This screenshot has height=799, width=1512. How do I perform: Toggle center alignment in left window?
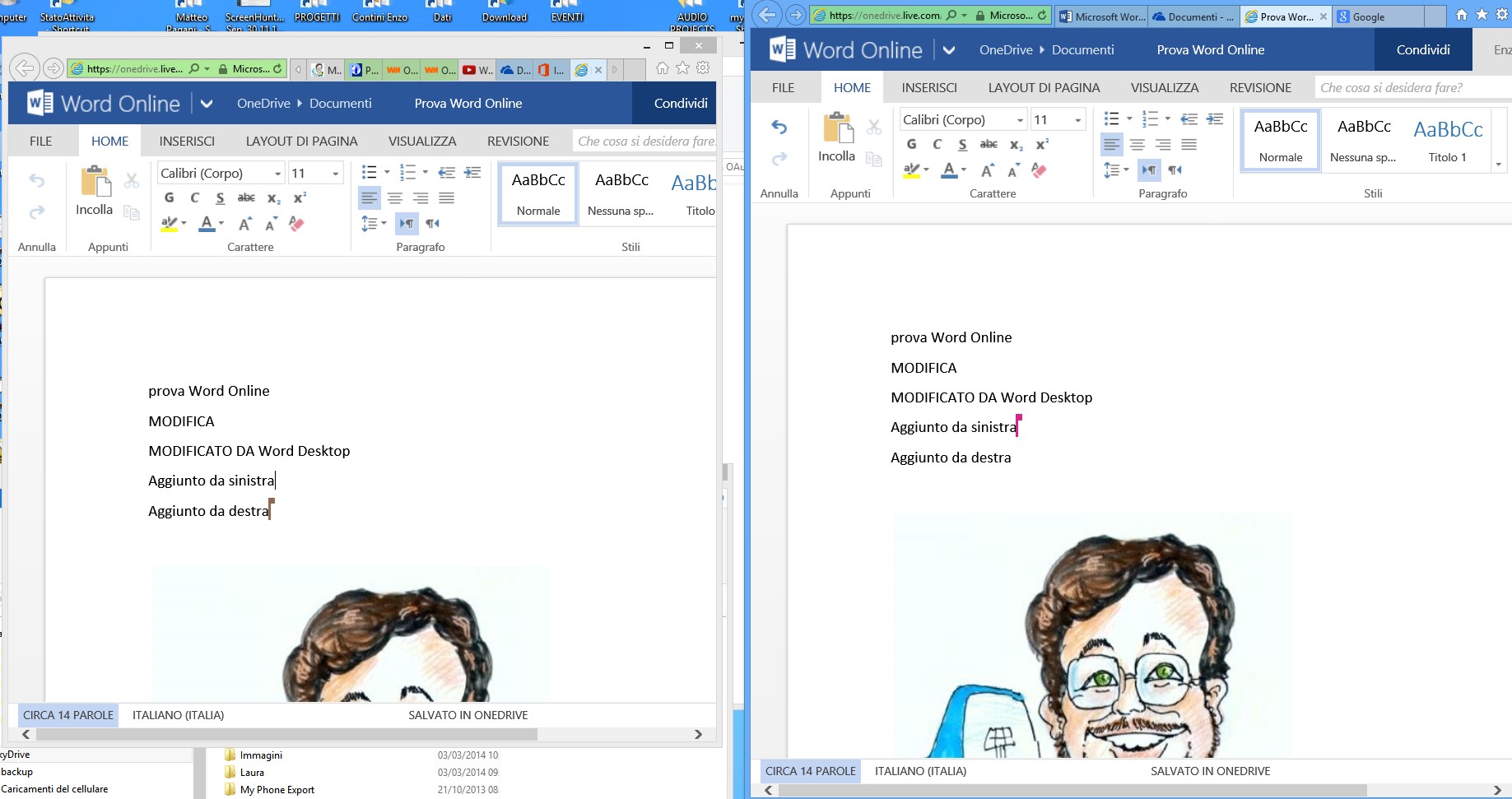pos(395,197)
